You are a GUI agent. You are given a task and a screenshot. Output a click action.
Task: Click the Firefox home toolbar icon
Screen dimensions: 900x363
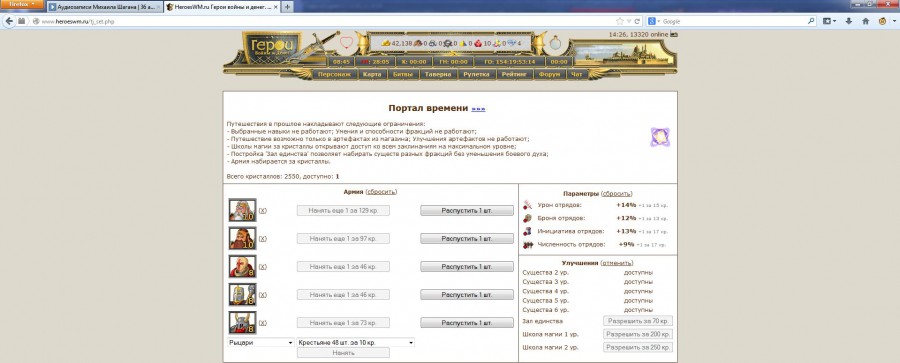click(865, 21)
